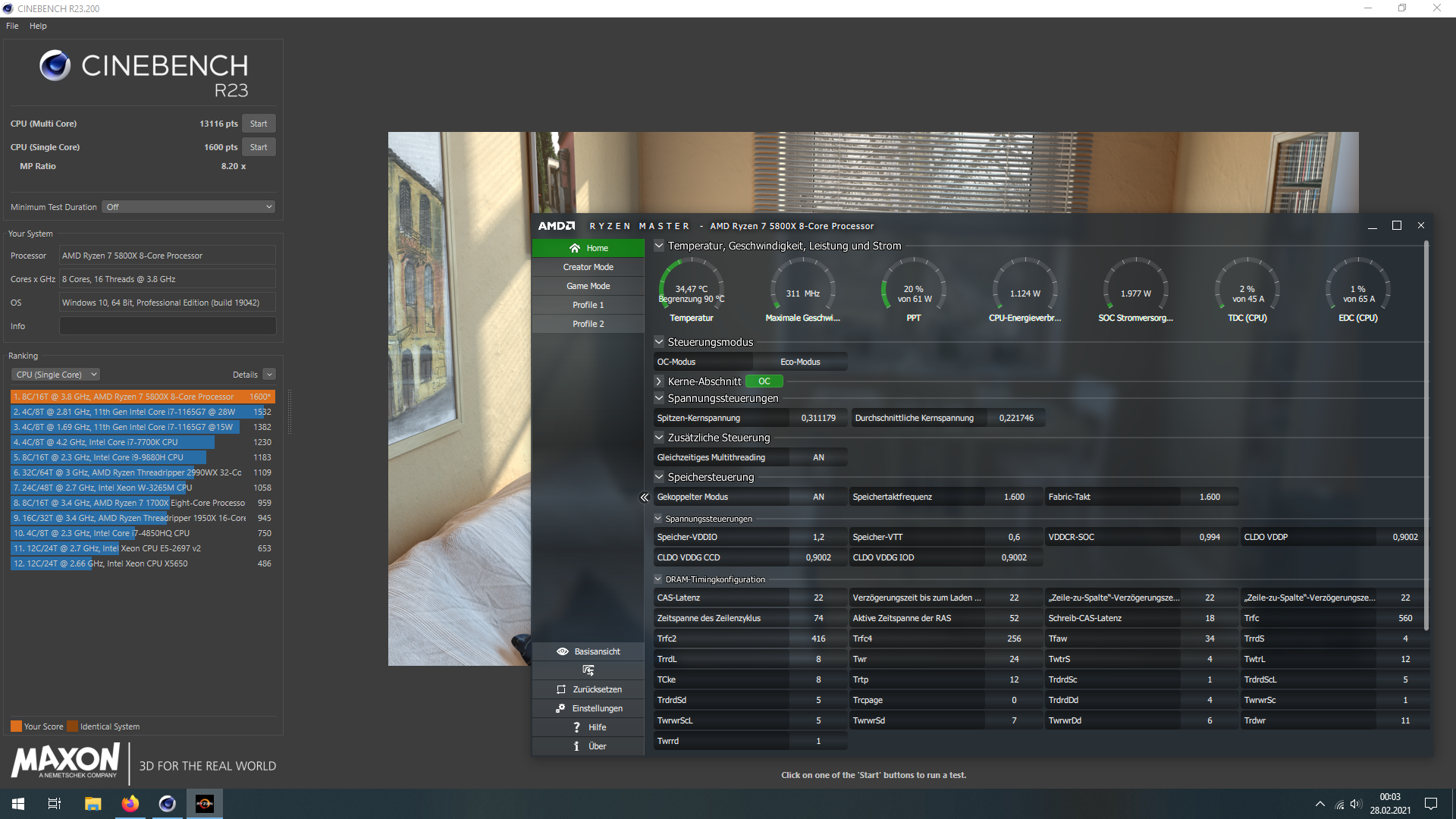Expand the Kerne-Abschnitt section
This screenshot has height=819, width=1456.
pos(659,381)
